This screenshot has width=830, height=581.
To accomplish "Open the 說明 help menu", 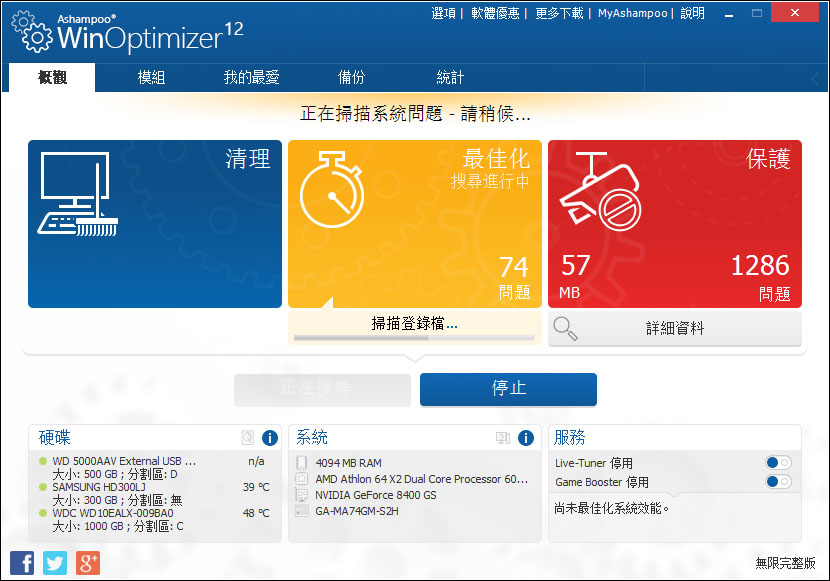I will [x=692, y=13].
